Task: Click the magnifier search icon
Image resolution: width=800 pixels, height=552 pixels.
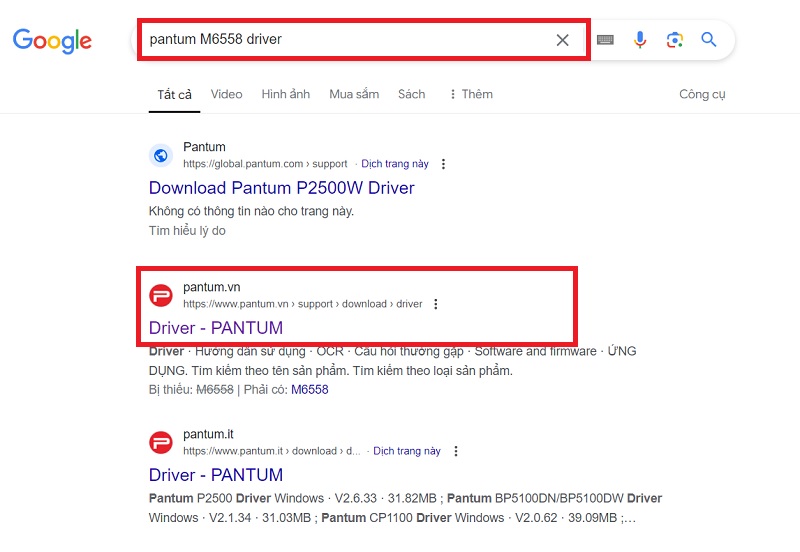Action: pyautogui.click(x=709, y=39)
